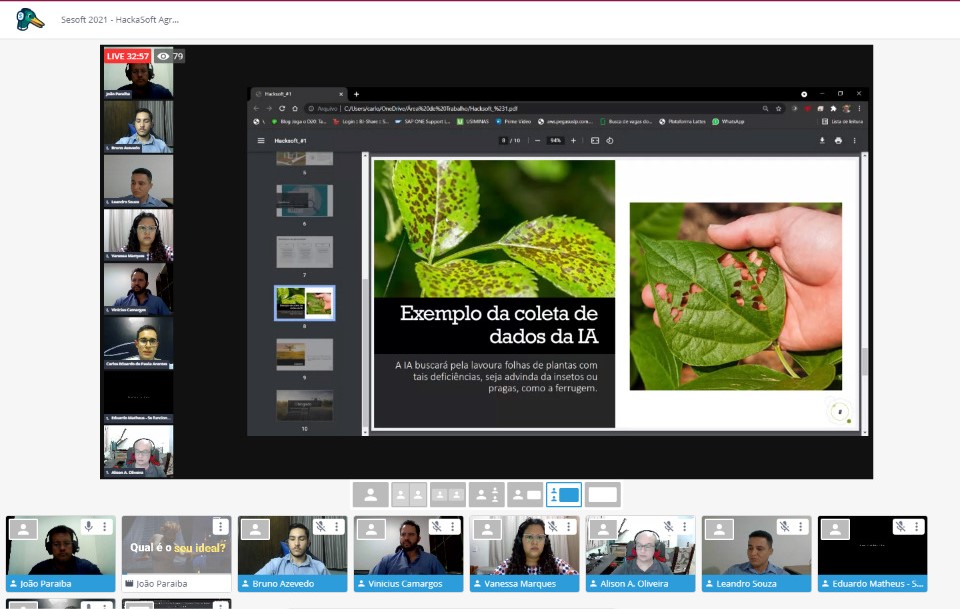
Task: Click the add-to-stage icon on João Paraiba's tile
Action: 23,529
